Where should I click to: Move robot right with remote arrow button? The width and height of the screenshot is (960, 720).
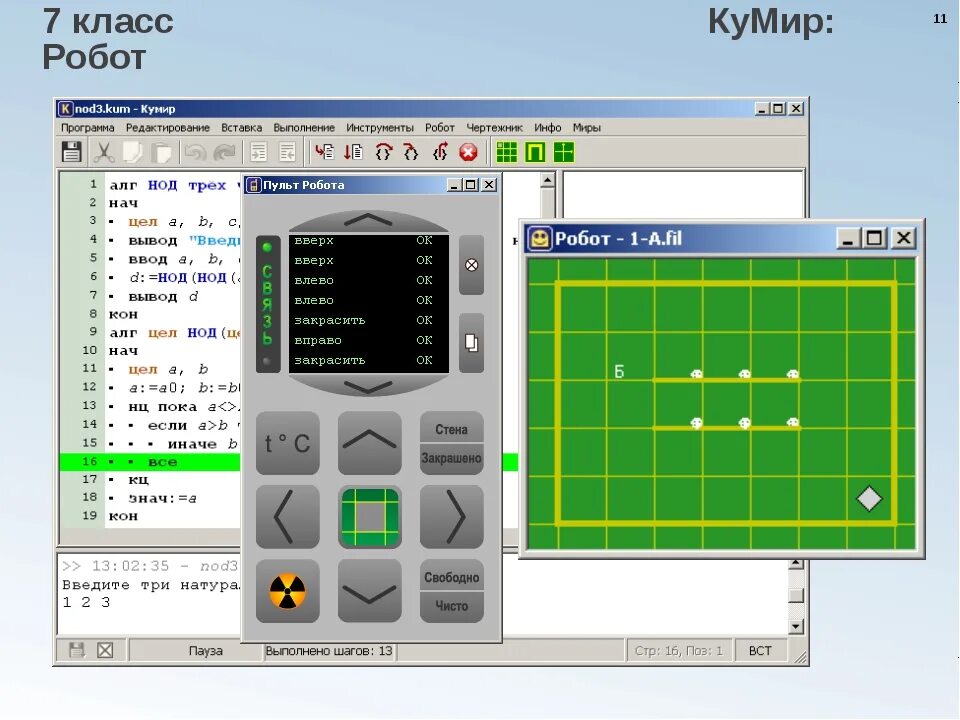click(x=451, y=517)
